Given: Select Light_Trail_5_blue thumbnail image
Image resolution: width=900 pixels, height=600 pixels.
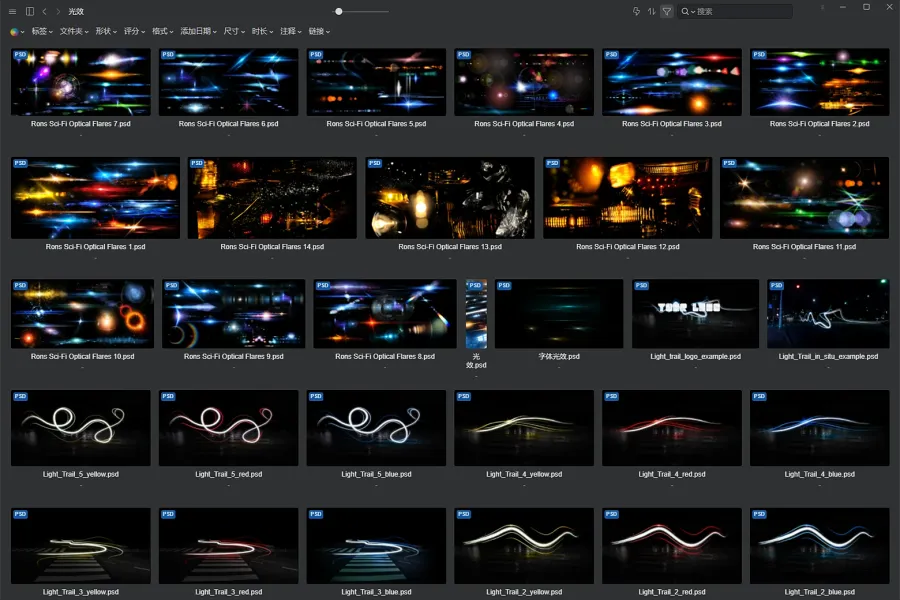Looking at the screenshot, I should [x=376, y=428].
